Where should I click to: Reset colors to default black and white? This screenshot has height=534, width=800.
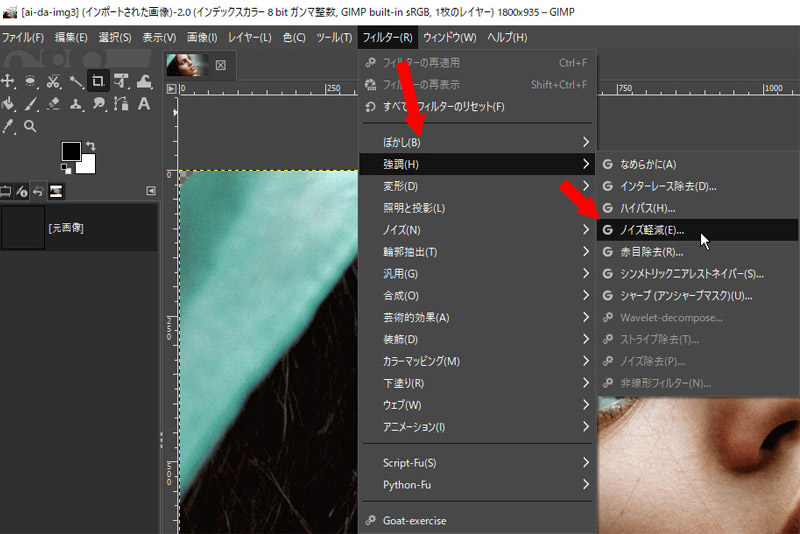click(x=64, y=170)
